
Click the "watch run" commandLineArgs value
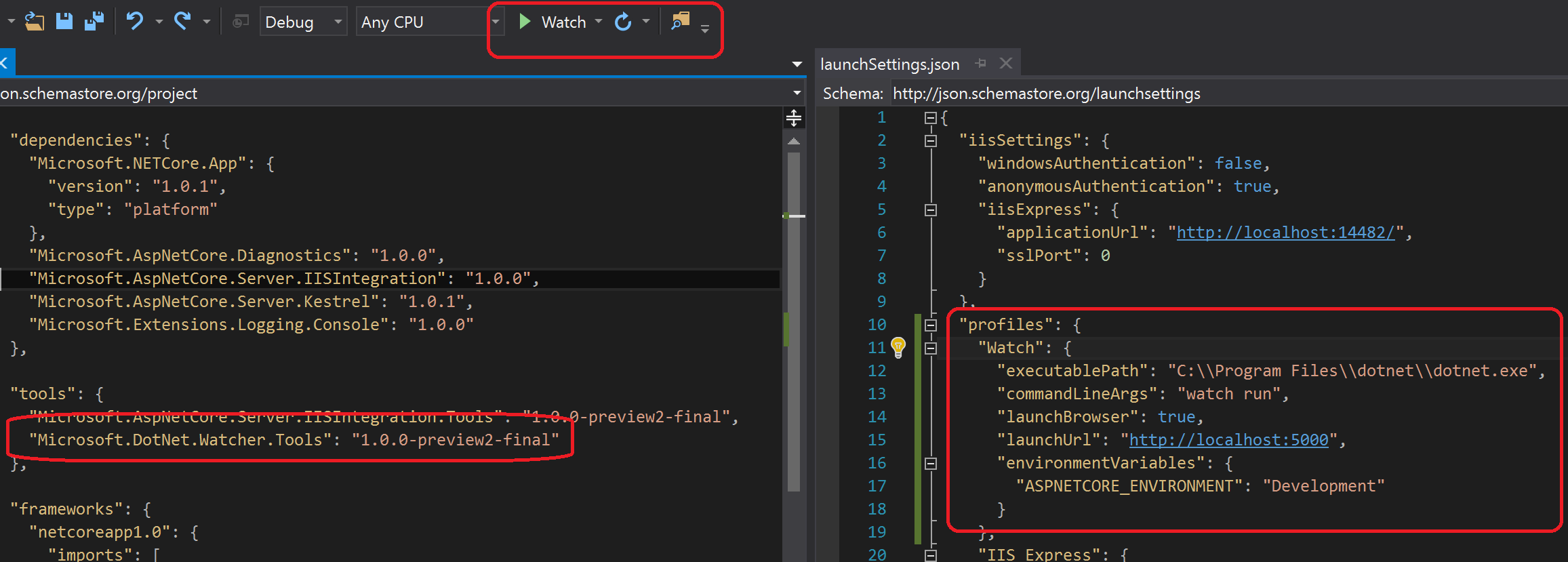point(1228,394)
